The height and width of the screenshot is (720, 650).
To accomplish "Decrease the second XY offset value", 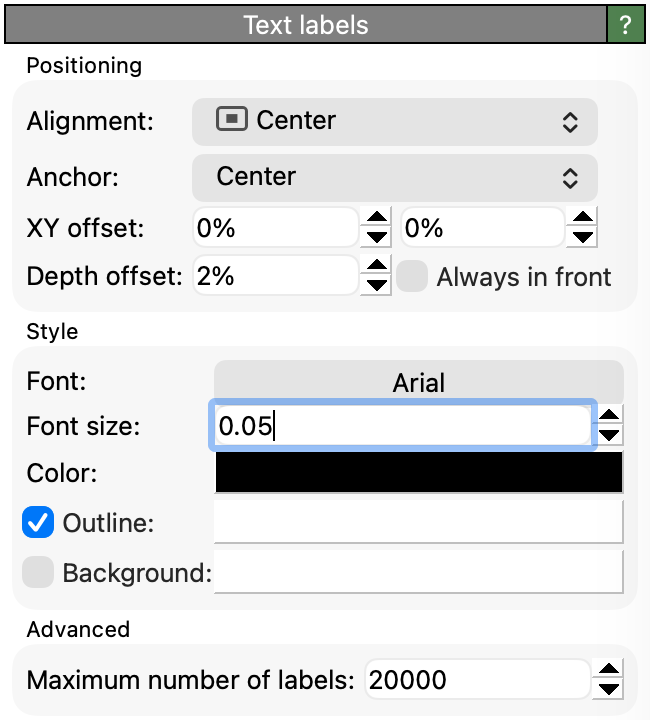I will [582, 237].
